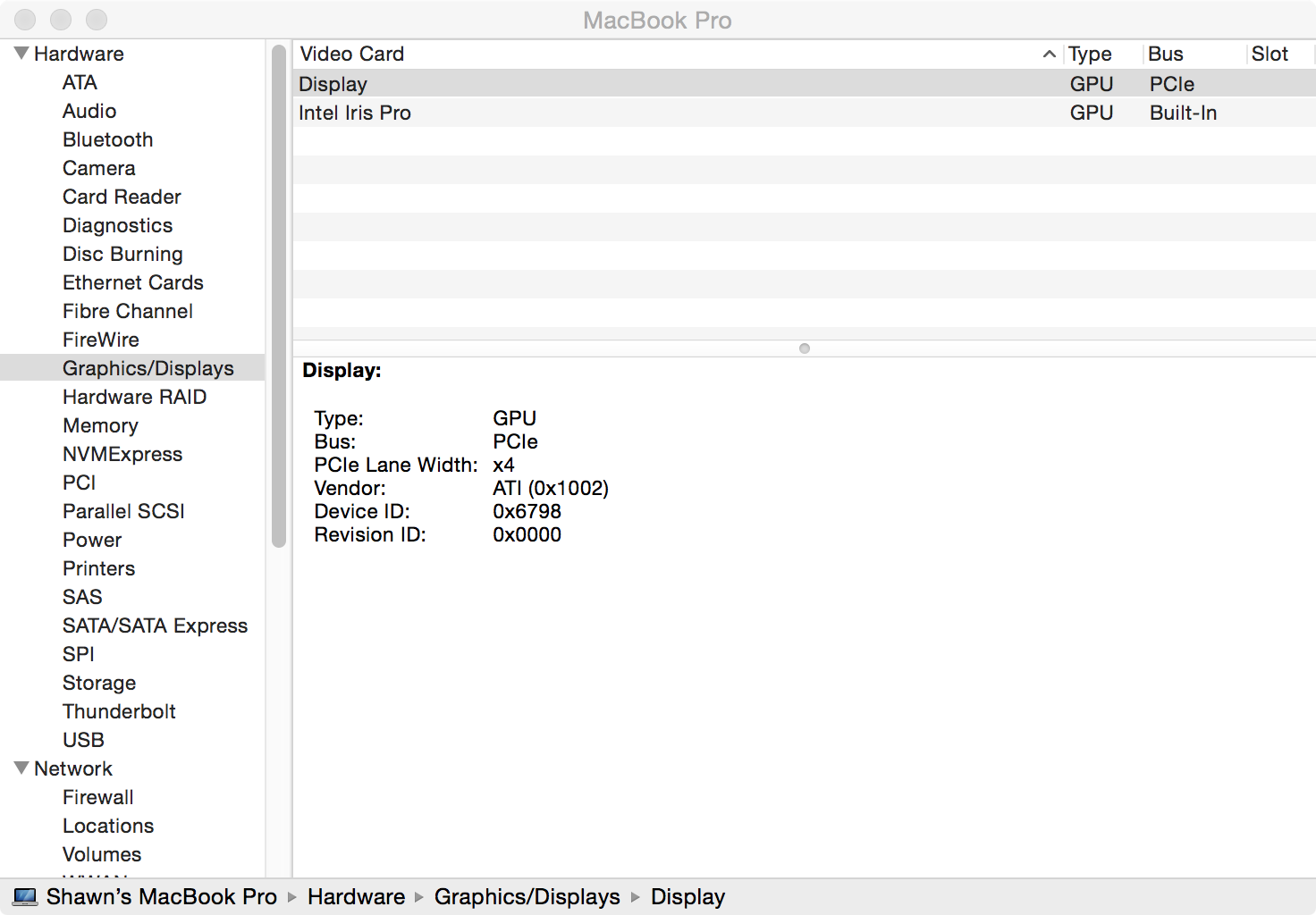Select Volumes under Network

pos(102,854)
